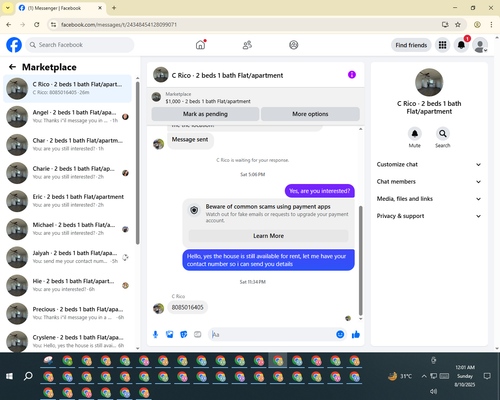Click the Find friends button
Viewport: 500px width, 400px height.
click(x=411, y=45)
